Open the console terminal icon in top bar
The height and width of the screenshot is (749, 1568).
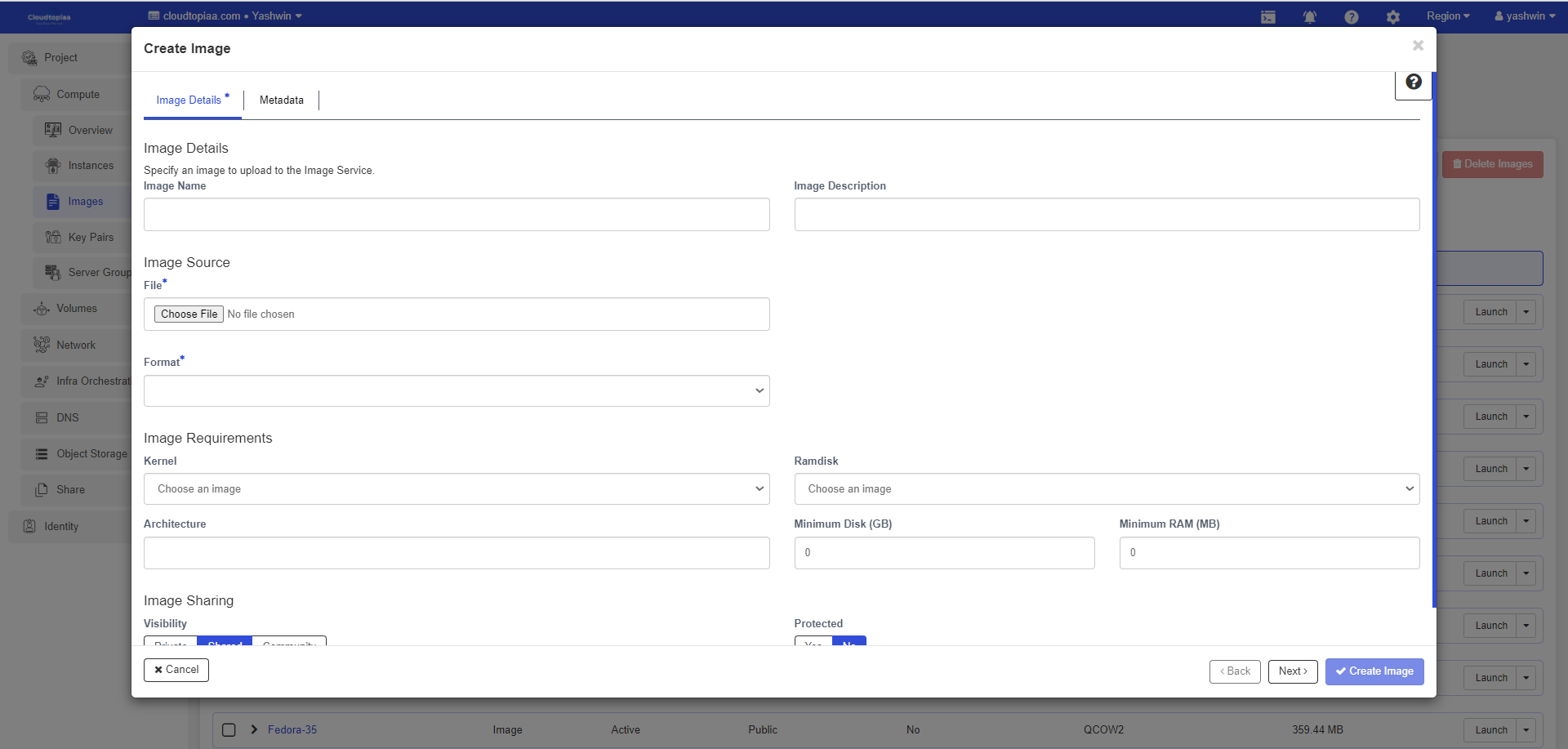1267,17
